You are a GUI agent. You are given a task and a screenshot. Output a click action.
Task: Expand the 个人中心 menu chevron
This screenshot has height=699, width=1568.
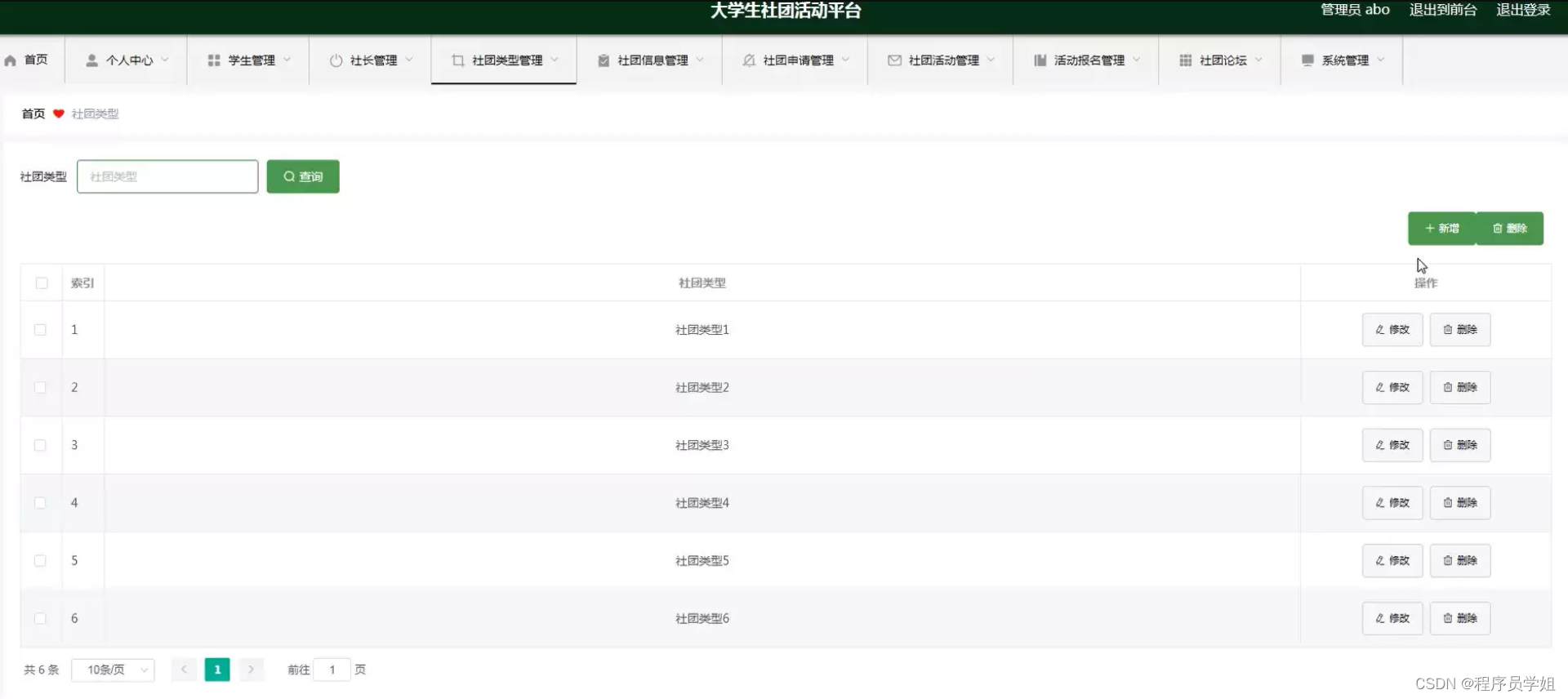click(x=165, y=60)
